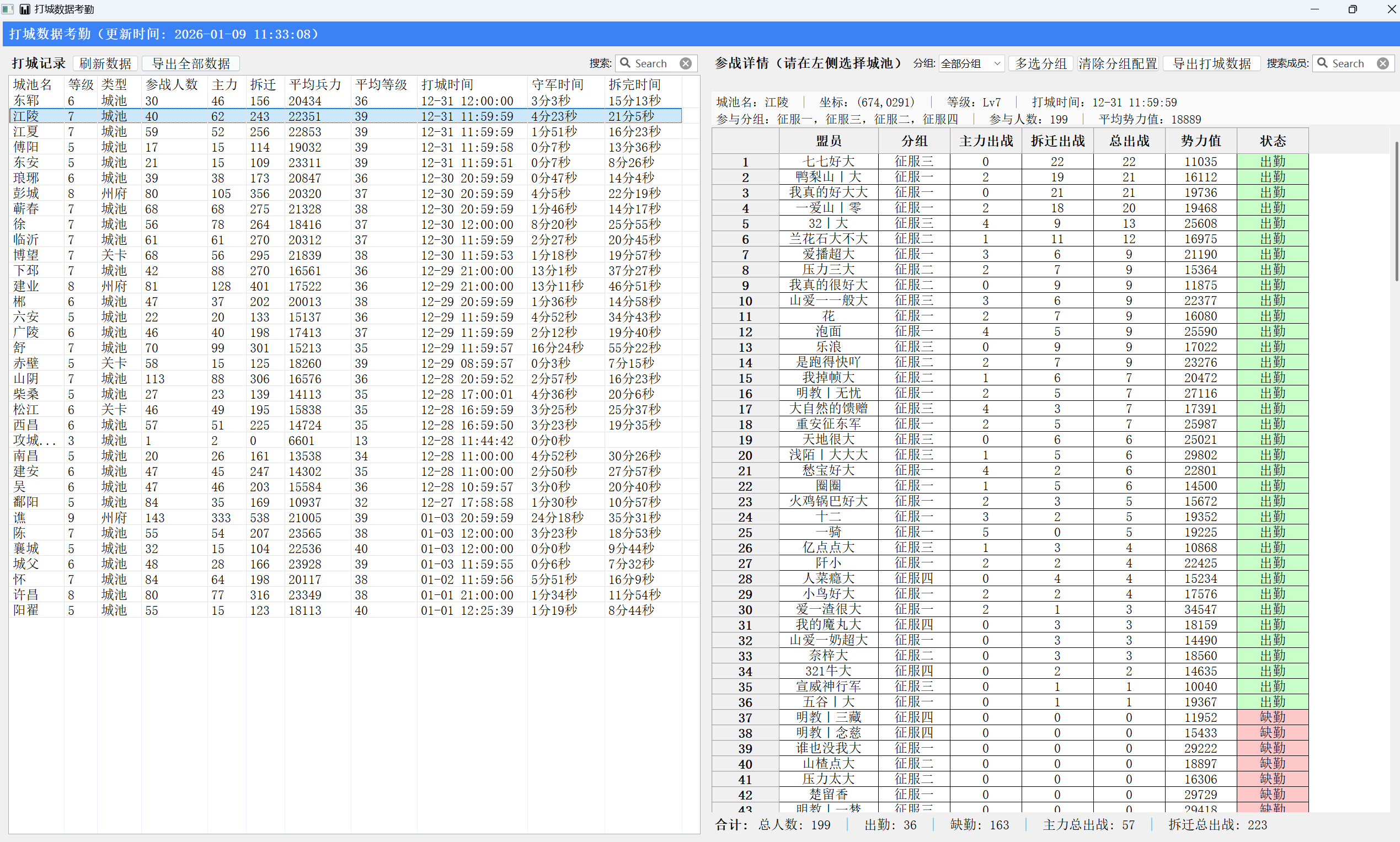The image size is (1400, 842).
Task: Click the 拆迁总出战: 223 summary text
Action: (x=1217, y=825)
